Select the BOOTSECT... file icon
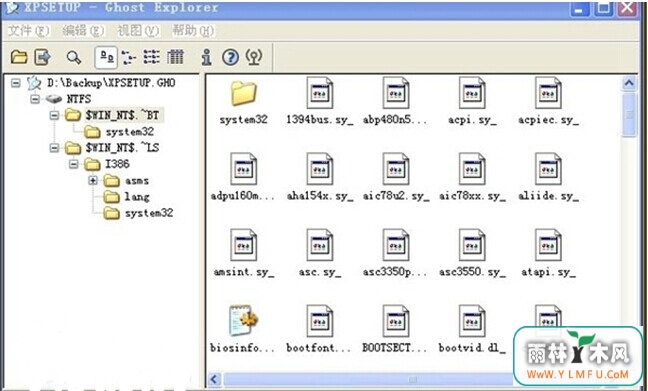648x391 pixels. tap(395, 321)
